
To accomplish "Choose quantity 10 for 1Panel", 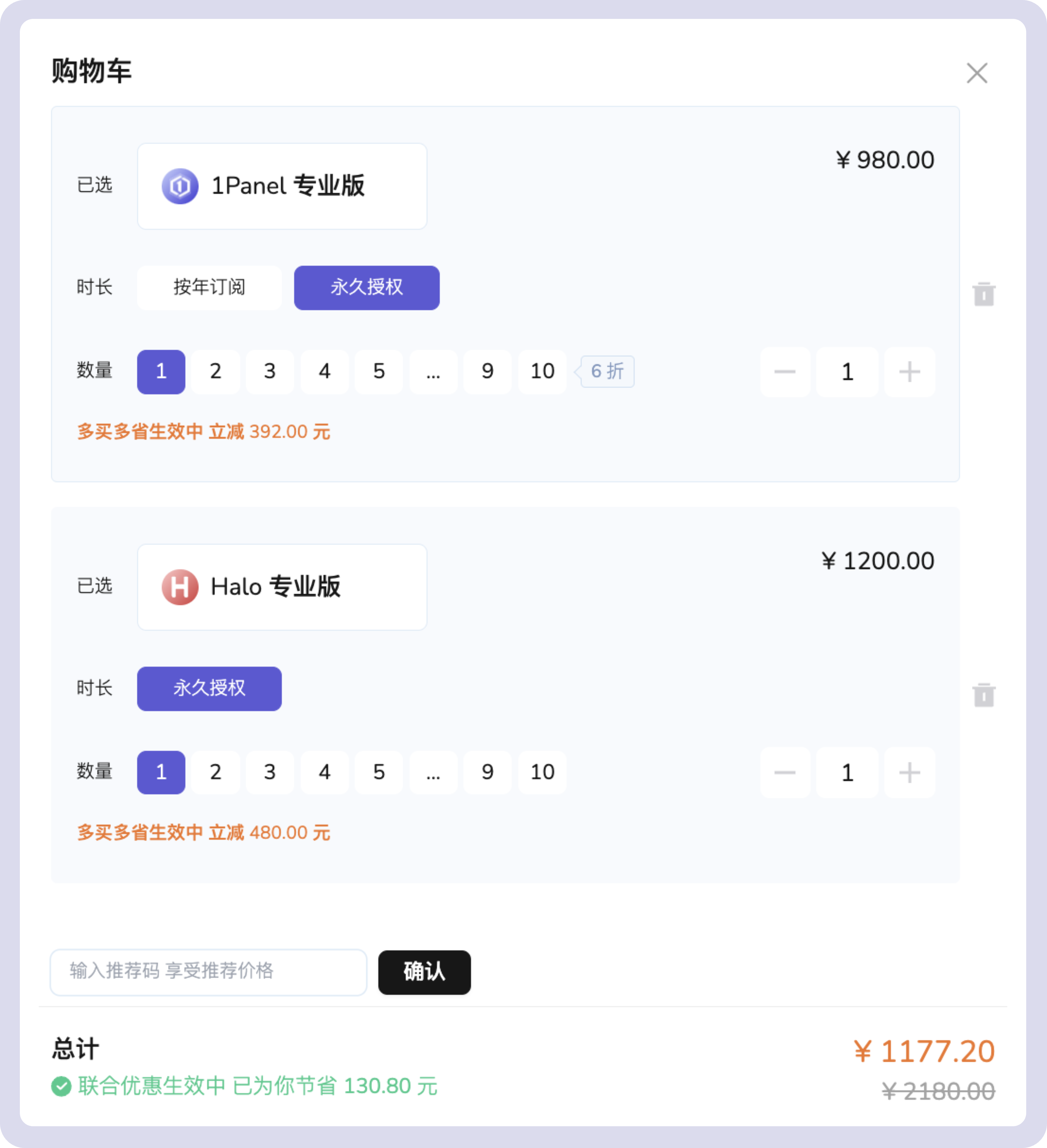I will [x=542, y=372].
